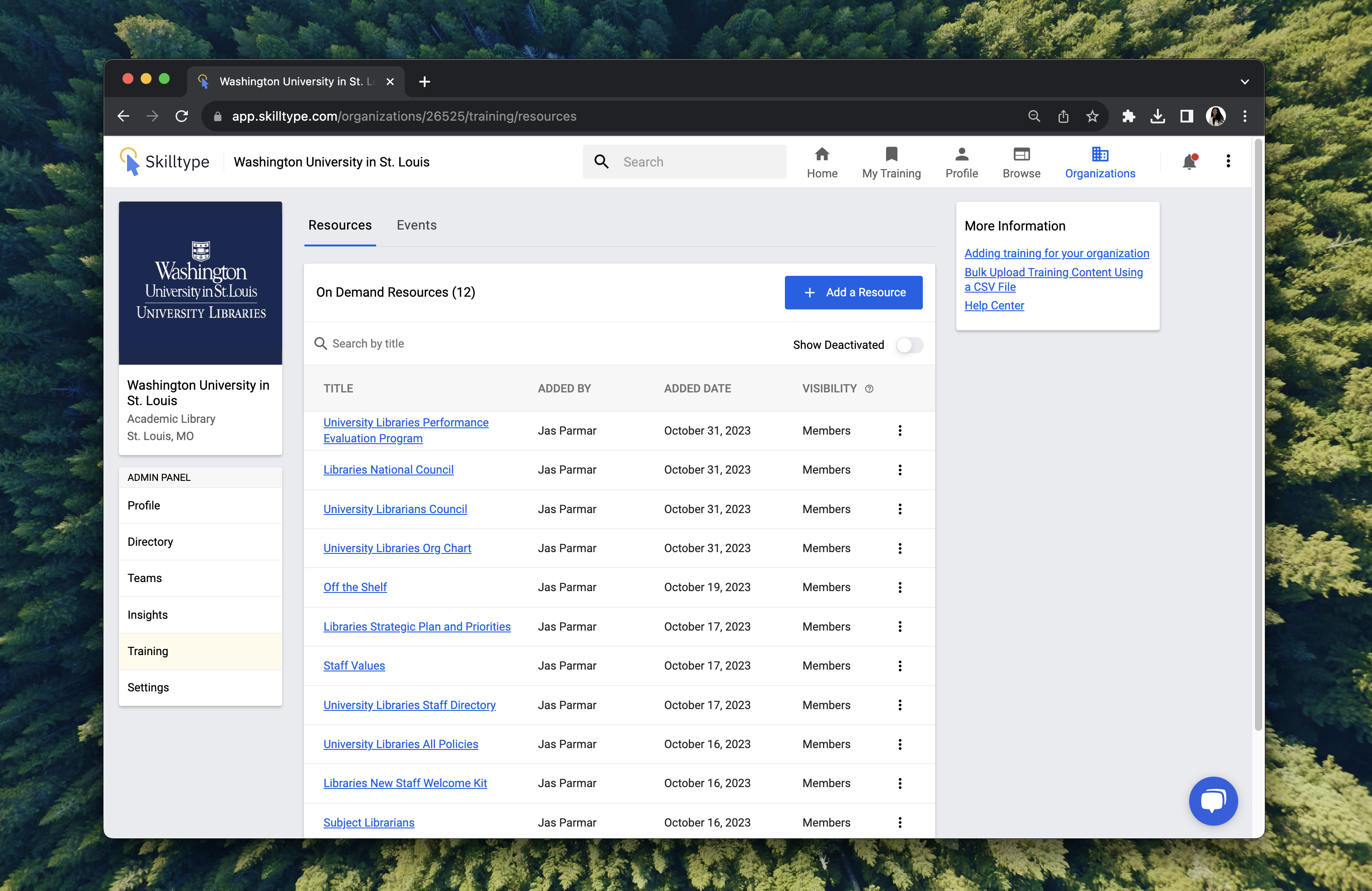Viewport: 1372px width, 891px height.
Task: Open the browser extensions puzzle icon
Action: pyautogui.click(x=1128, y=117)
